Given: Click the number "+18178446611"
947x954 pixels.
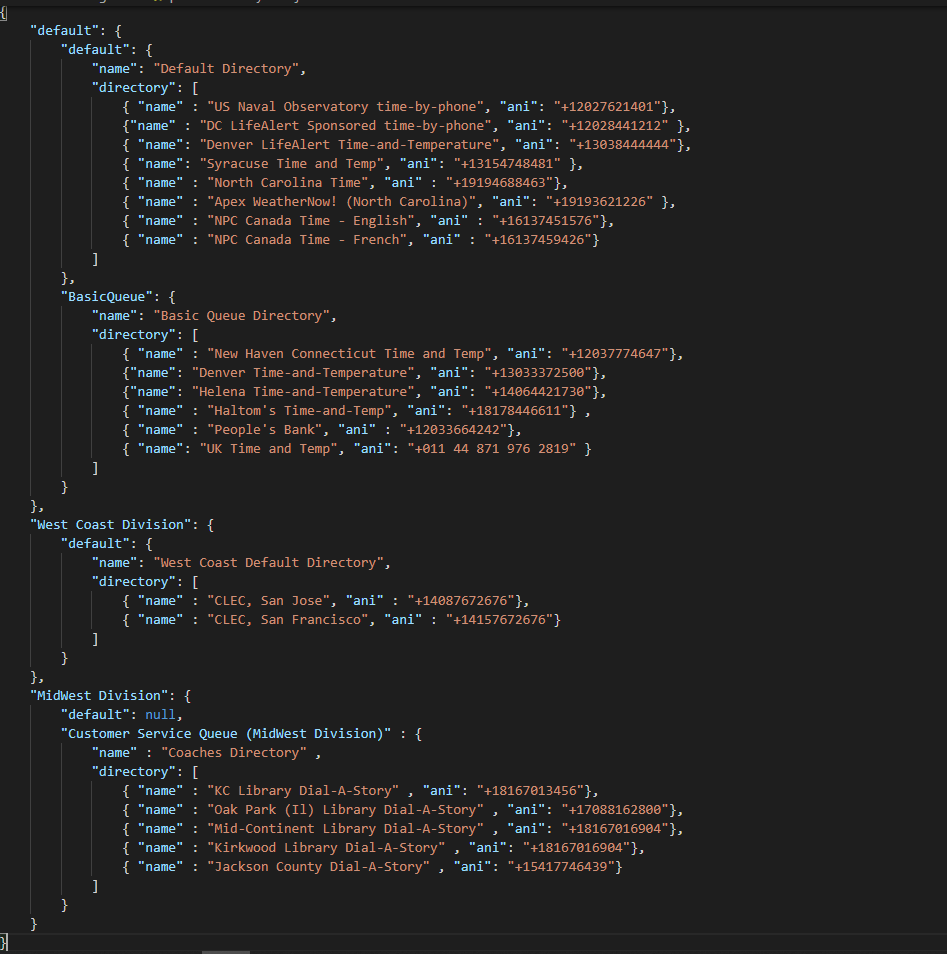Looking at the screenshot, I should [514, 411].
